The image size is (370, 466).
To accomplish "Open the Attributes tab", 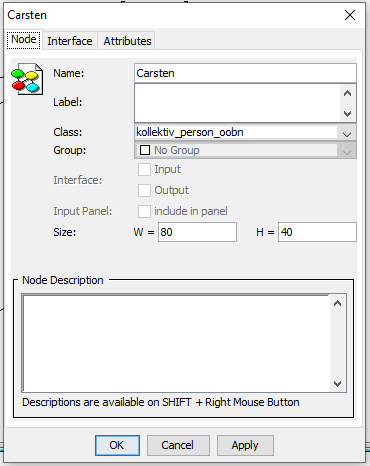I will coord(127,41).
